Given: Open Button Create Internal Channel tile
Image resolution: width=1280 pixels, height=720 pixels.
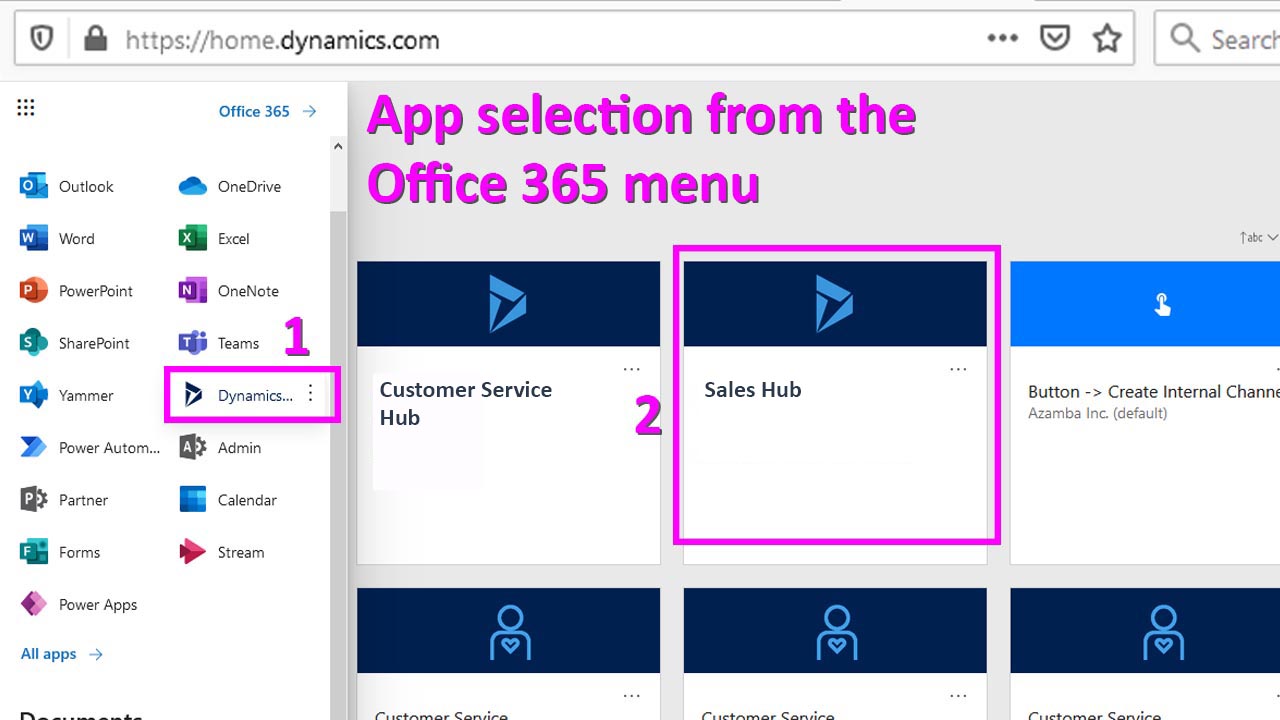Looking at the screenshot, I should [x=1145, y=412].
